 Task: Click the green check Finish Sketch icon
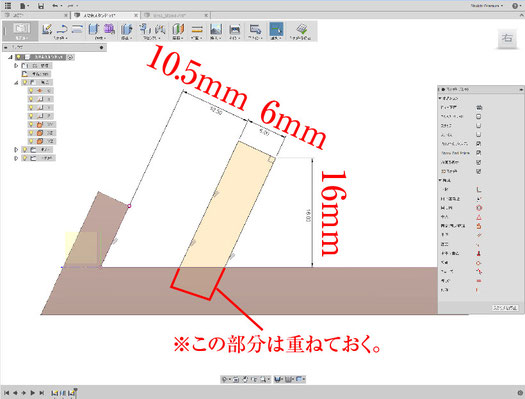pyautogui.click(x=302, y=29)
